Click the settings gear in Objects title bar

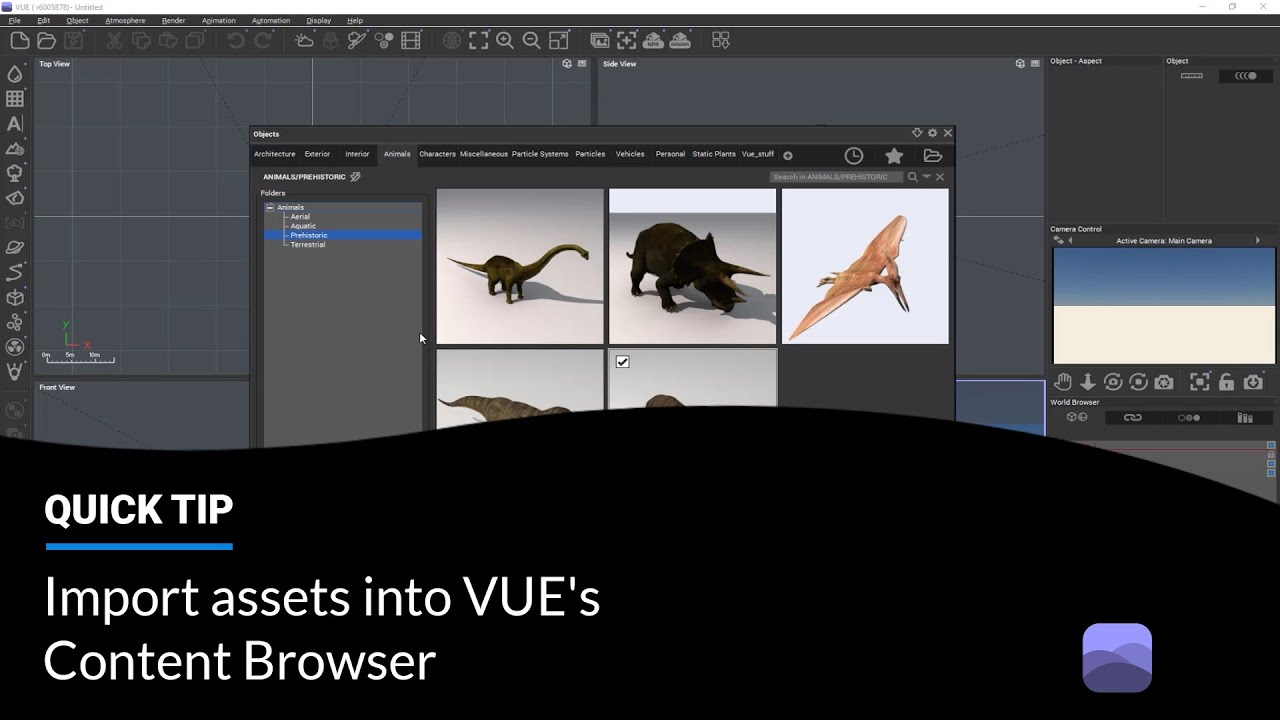pos(932,133)
